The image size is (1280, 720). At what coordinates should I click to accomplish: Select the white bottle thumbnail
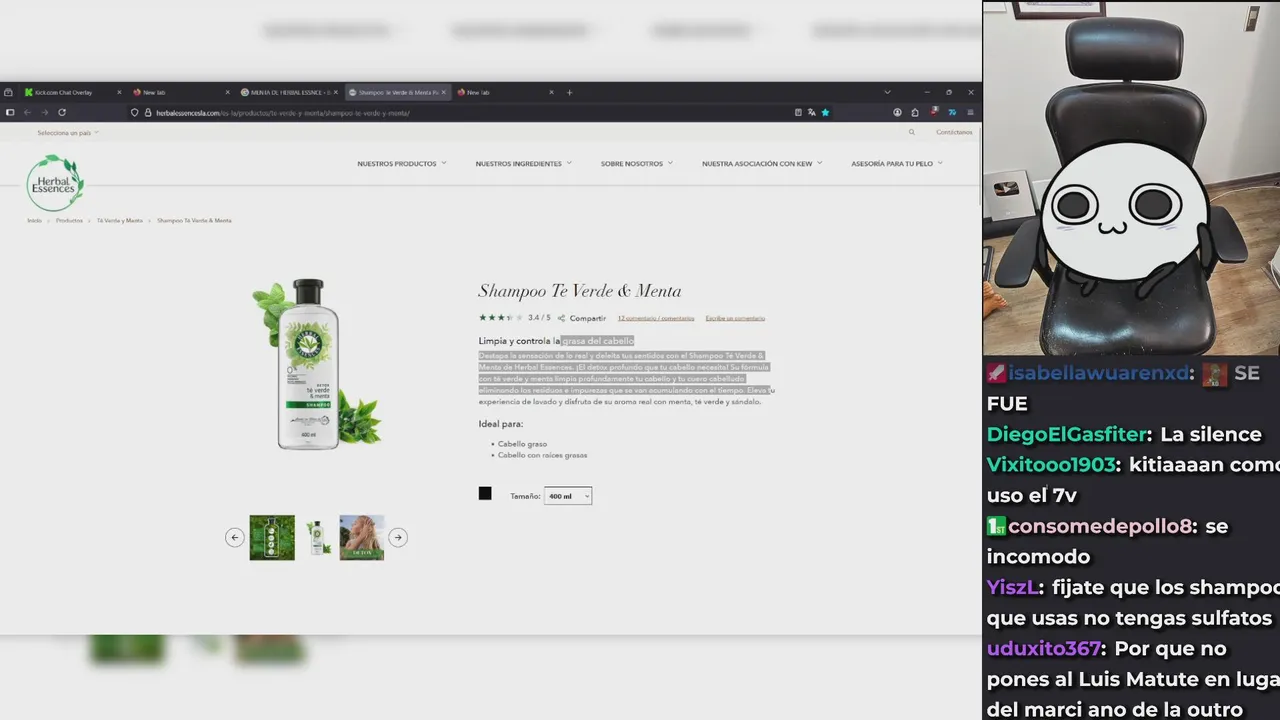tap(318, 537)
